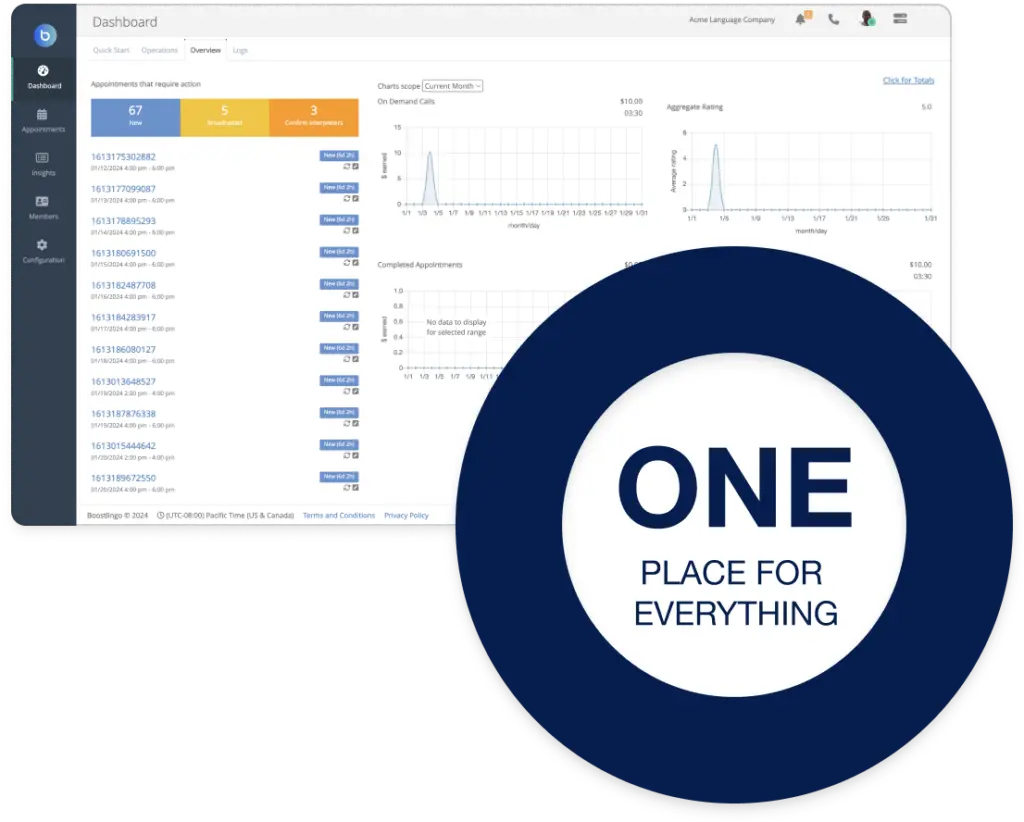The image size is (1024, 822).
Task: Switch to the Operations tab
Action: [159, 50]
